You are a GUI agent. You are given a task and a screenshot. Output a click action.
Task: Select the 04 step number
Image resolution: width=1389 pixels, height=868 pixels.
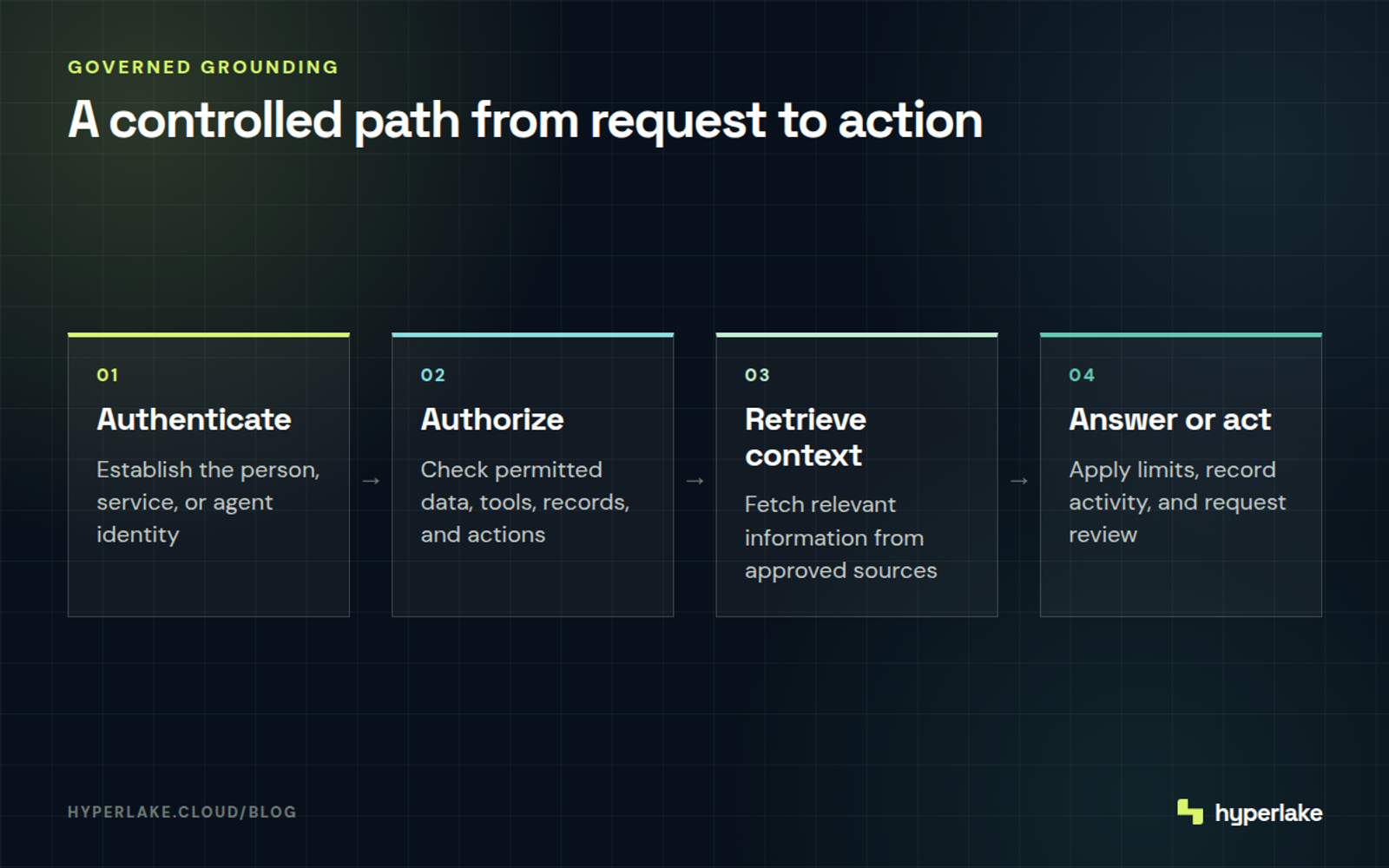click(1082, 375)
